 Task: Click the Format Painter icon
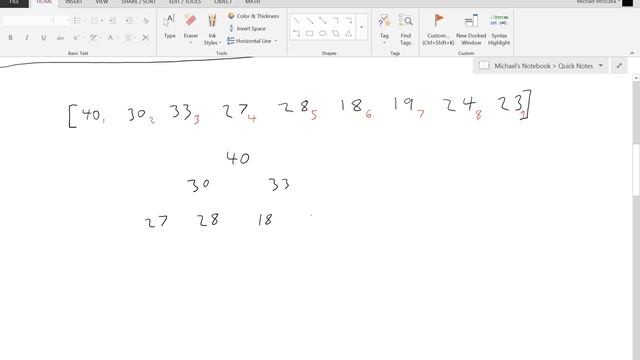click(146, 20)
